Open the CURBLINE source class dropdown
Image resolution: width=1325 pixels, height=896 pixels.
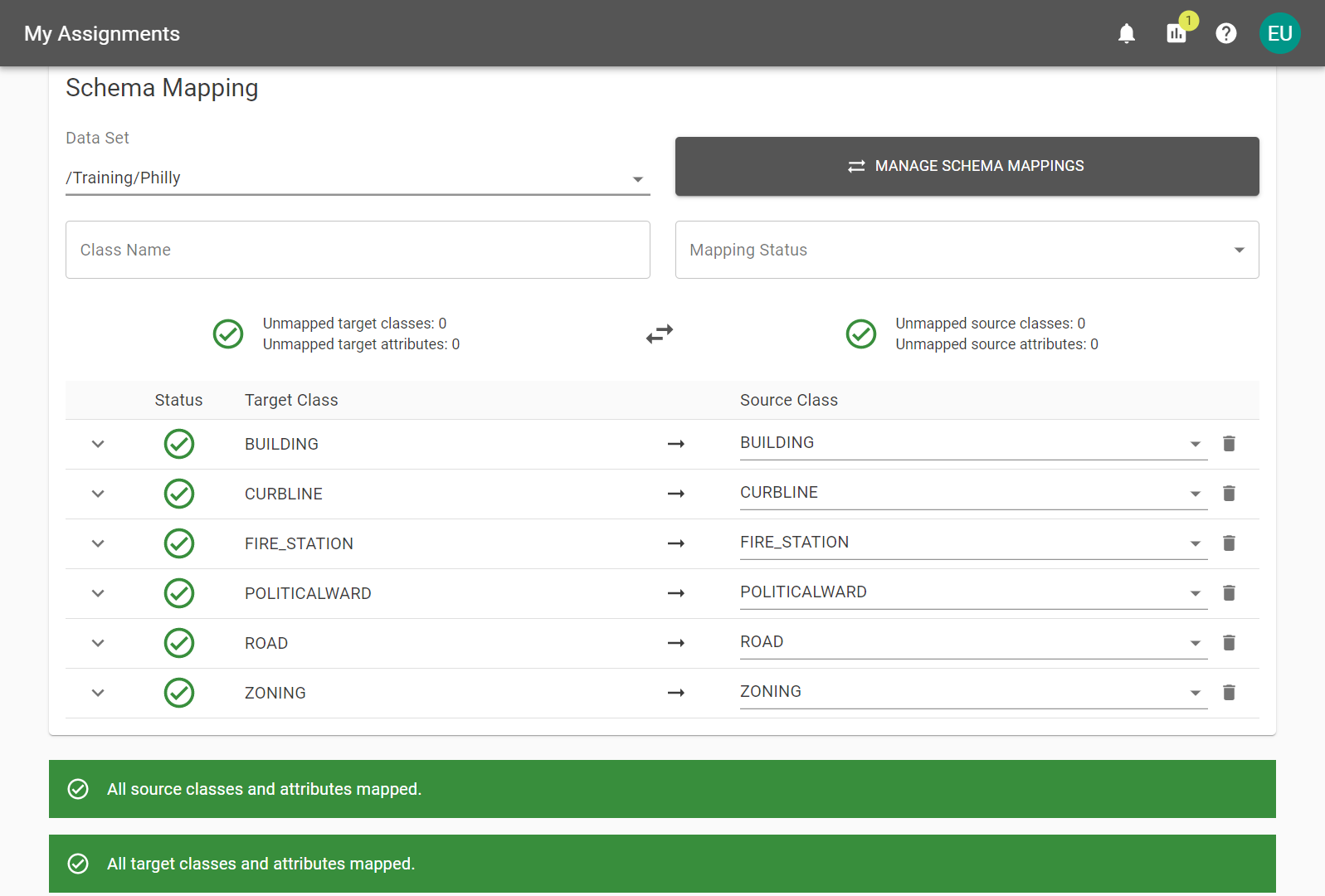[x=972, y=493]
